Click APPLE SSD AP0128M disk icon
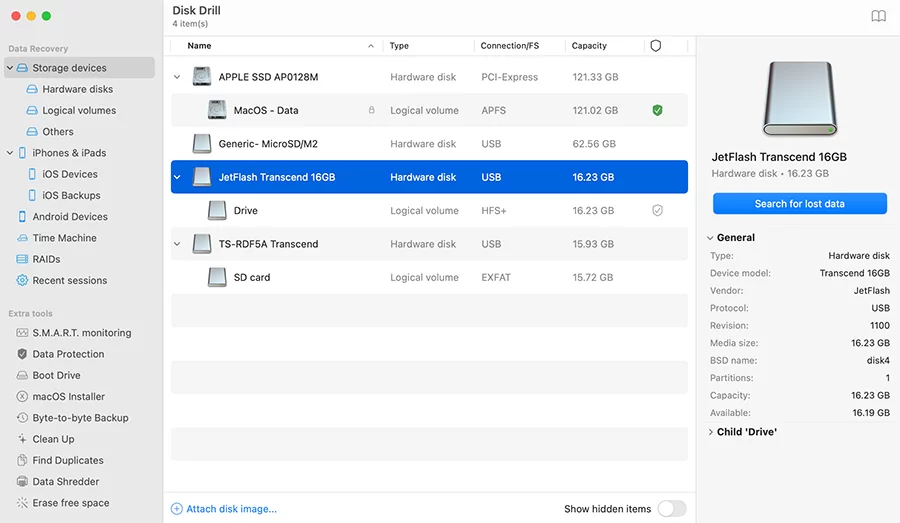Viewport: 900px width, 523px height. (201, 76)
